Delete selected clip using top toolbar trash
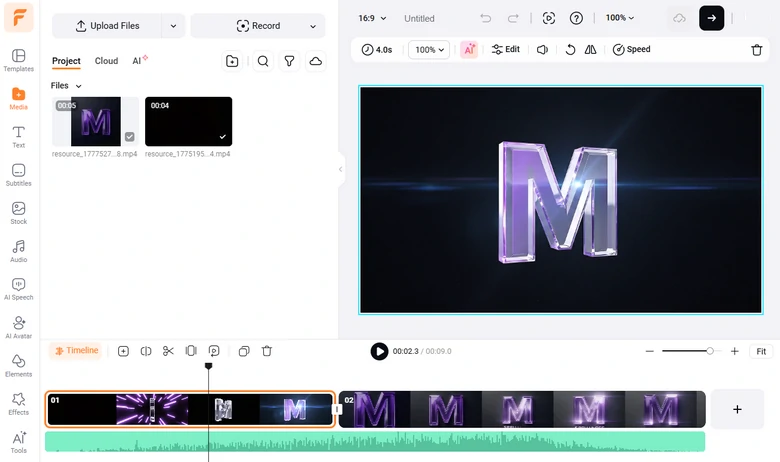Viewport: 780px width, 462px height. click(757, 50)
